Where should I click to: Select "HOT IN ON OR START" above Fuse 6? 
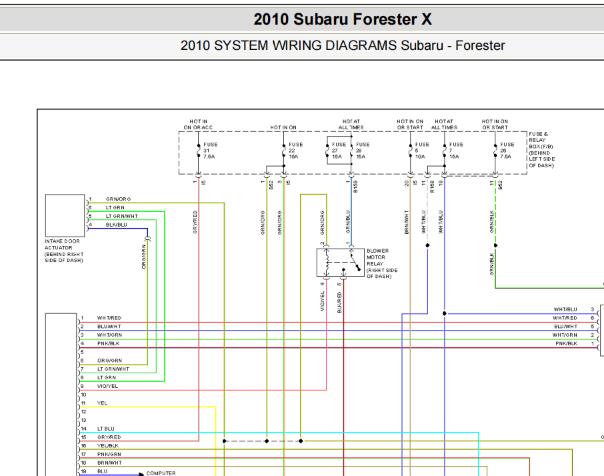pyautogui.click(x=410, y=124)
